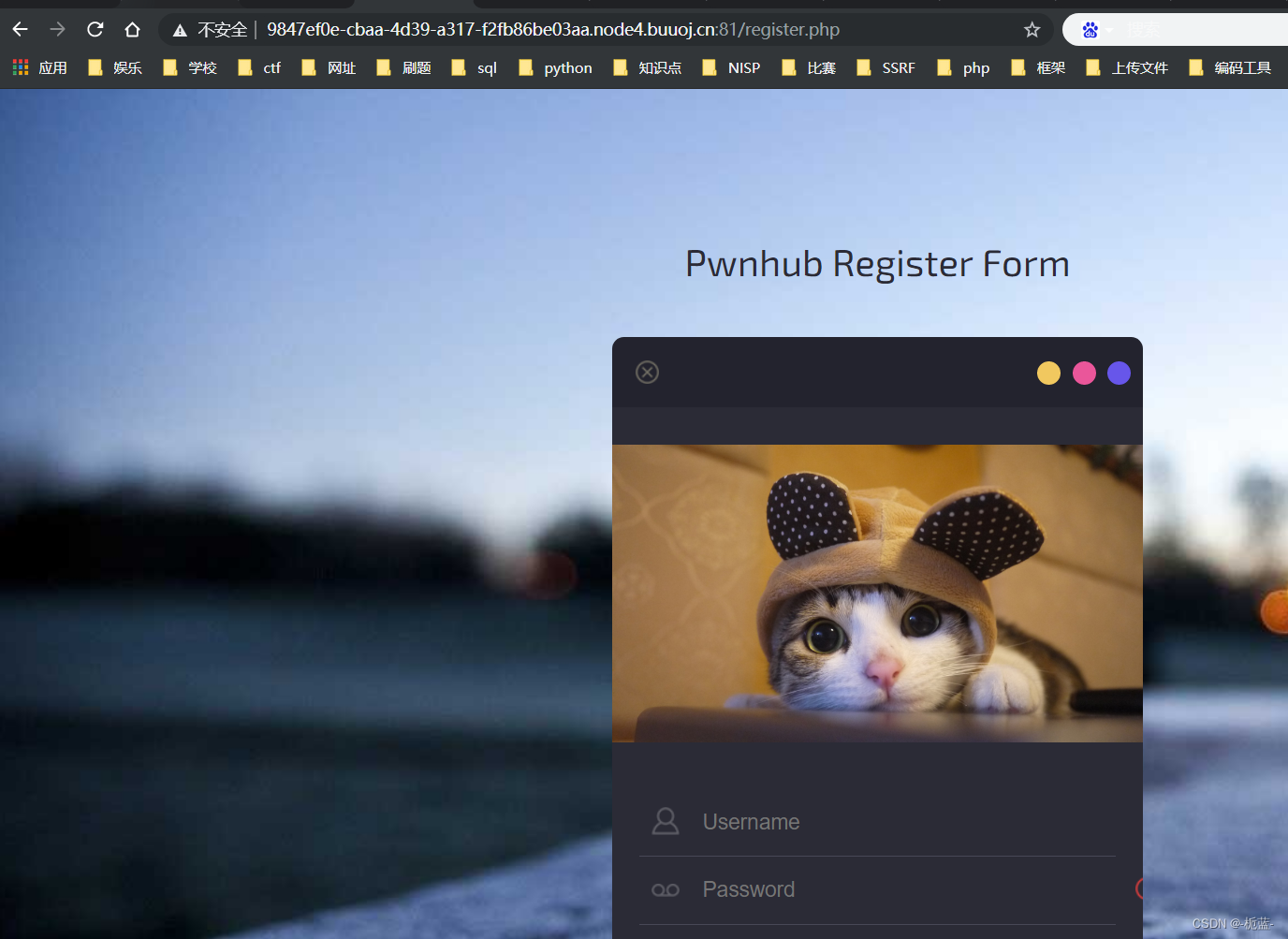Open the sql bookmarks folder
This screenshot has width=1288, height=939.
point(487,66)
